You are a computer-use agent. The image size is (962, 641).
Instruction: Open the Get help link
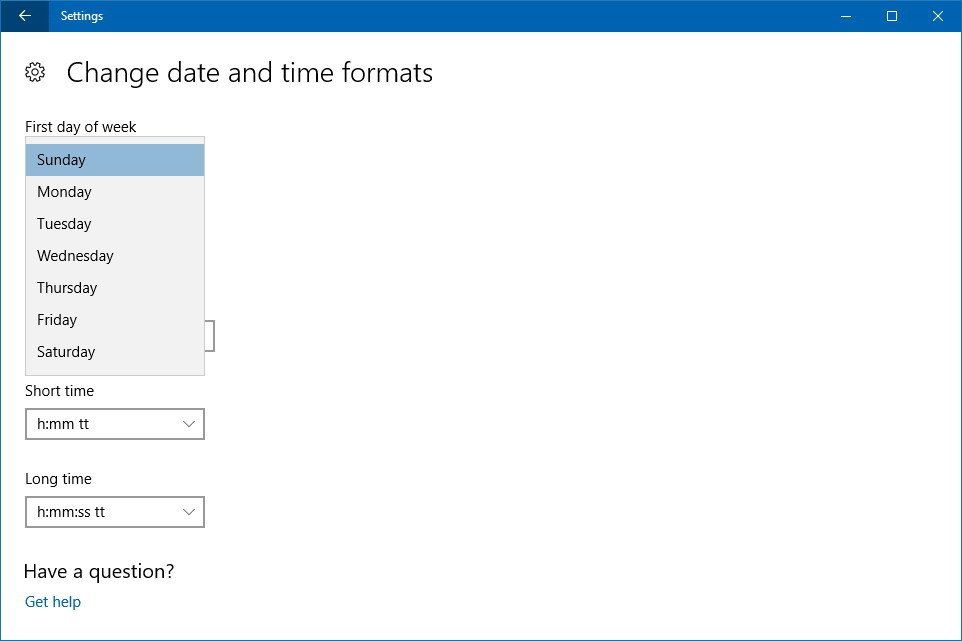tap(52, 601)
